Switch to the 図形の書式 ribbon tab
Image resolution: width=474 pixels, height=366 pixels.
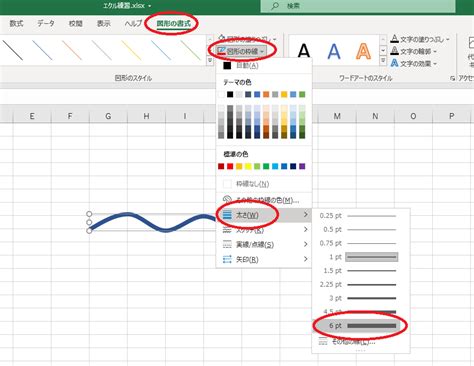point(173,24)
